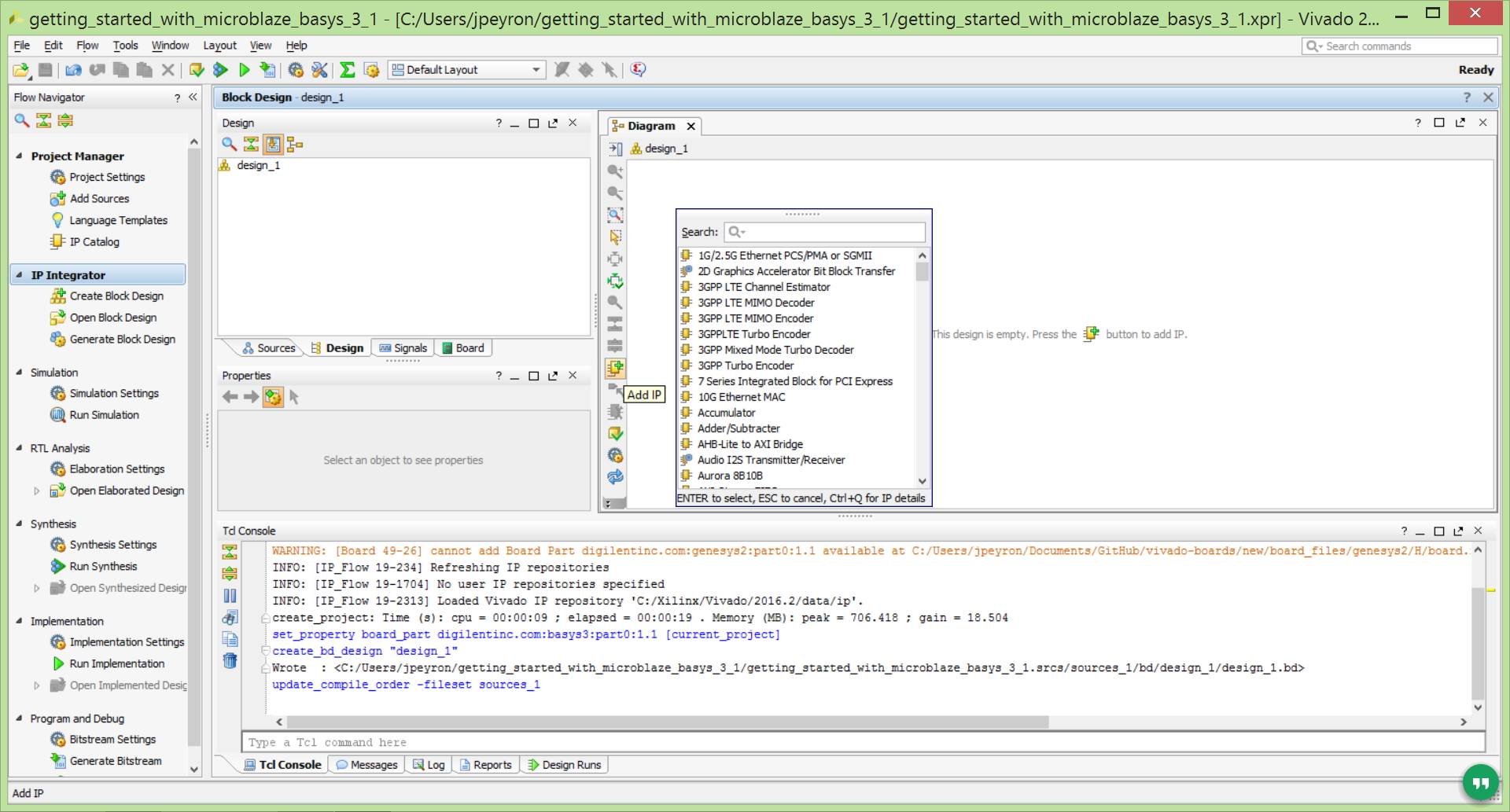Click the Run Synthesis green arrow in main toolbar

(220, 70)
